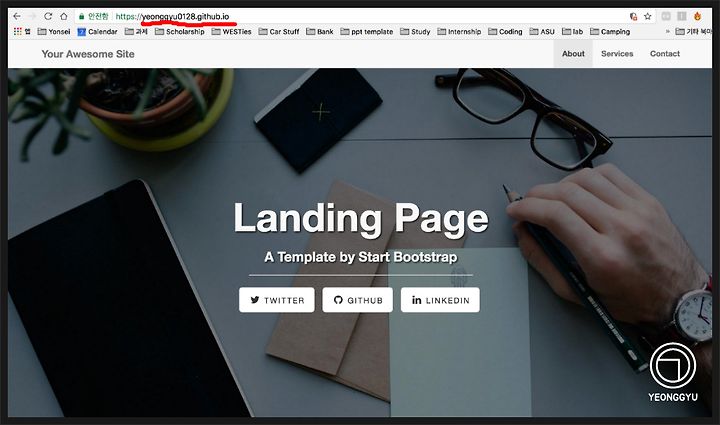Click the Twitter button
This screenshot has height=425, width=720.
(x=277, y=300)
